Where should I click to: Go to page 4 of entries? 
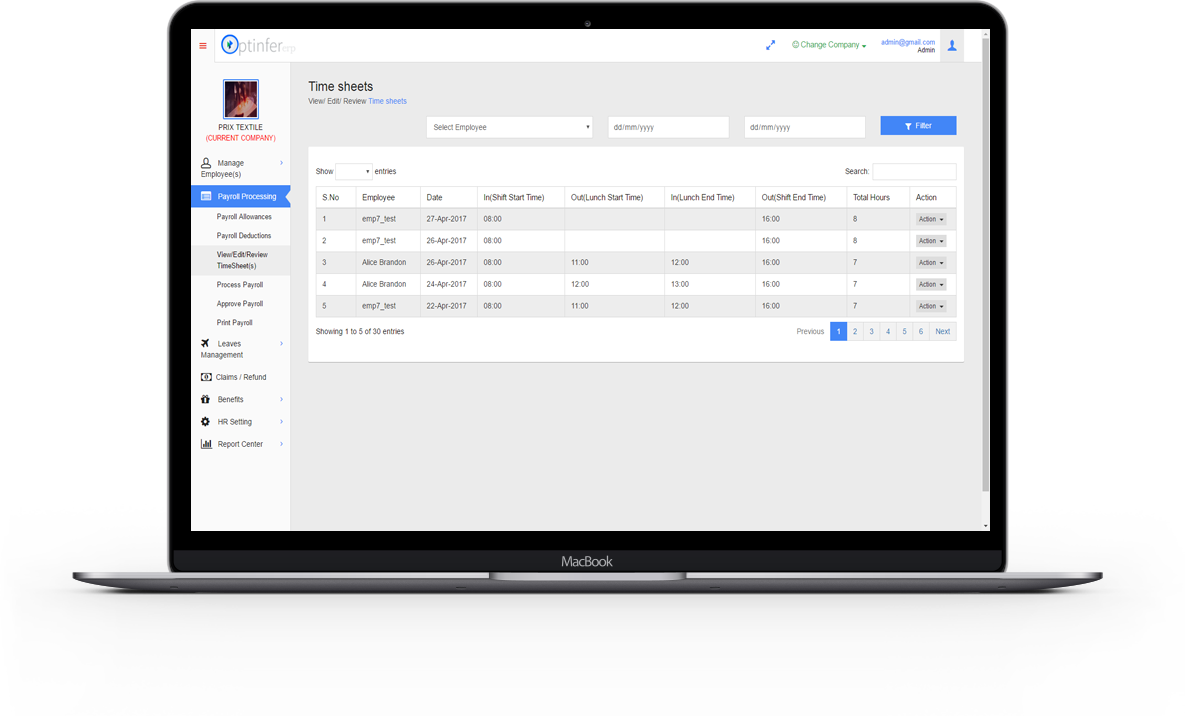pos(888,331)
